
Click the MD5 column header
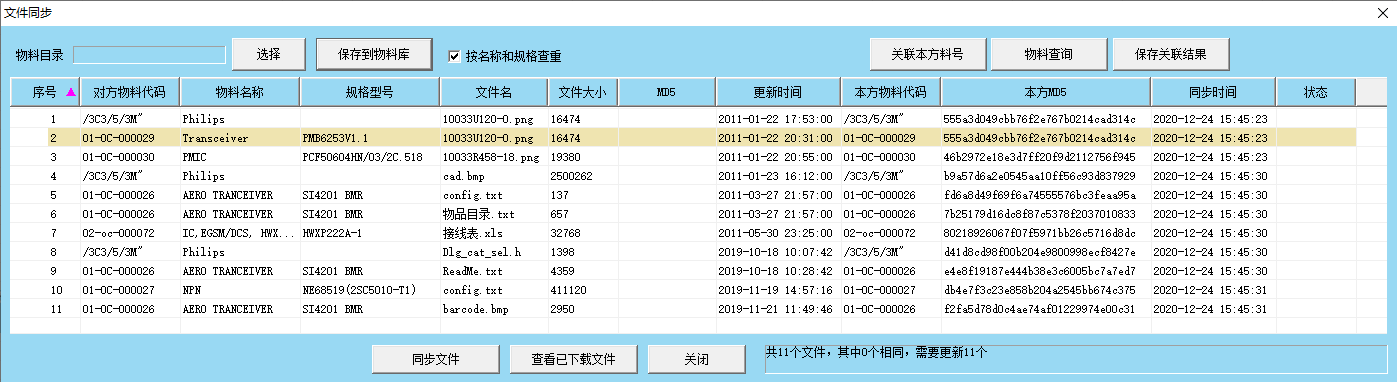(x=666, y=92)
